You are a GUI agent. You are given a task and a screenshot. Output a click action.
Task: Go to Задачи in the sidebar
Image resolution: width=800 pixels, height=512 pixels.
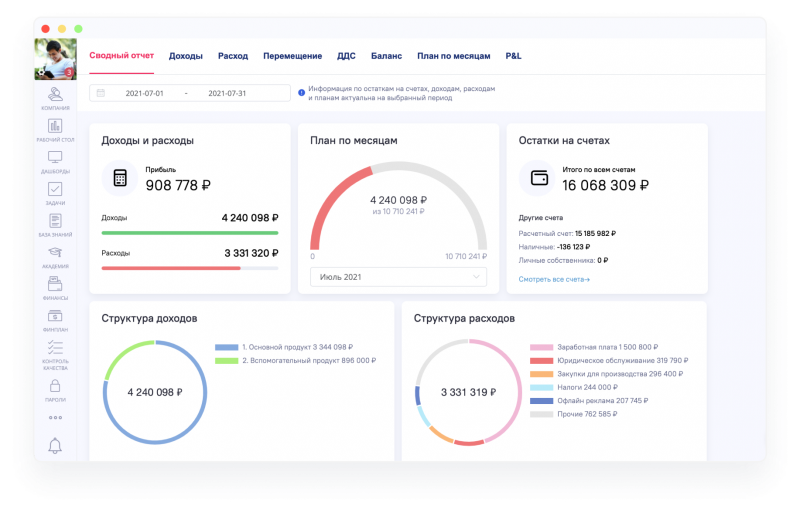[x=55, y=190]
